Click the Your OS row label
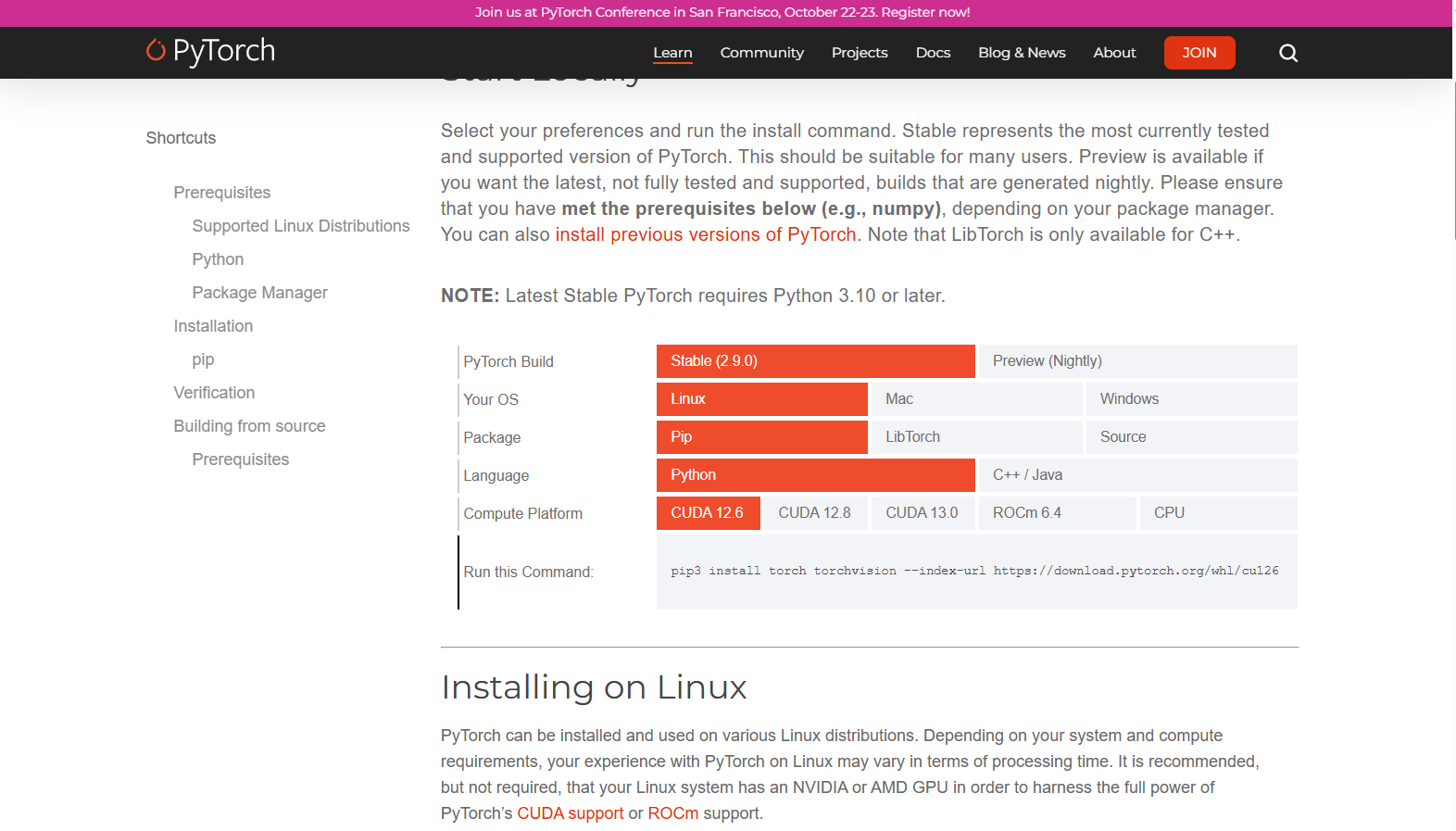Viewport: 1456px width, 831px height. pos(491,399)
